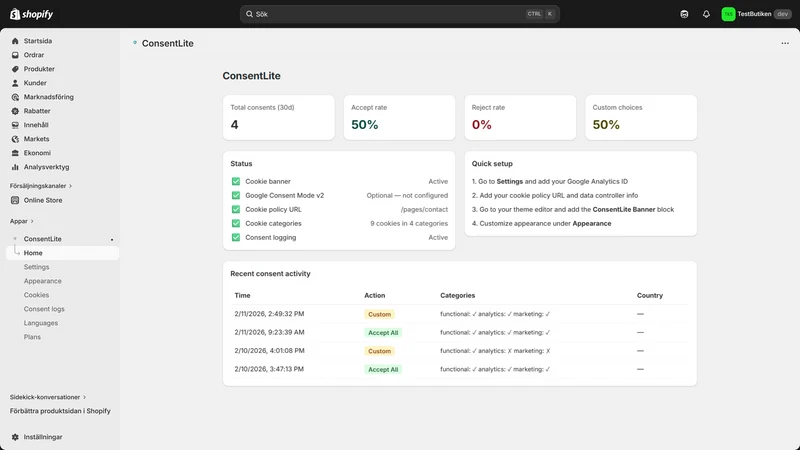800x450 pixels.
Task: Open the Languages page
Action: click(x=41, y=323)
